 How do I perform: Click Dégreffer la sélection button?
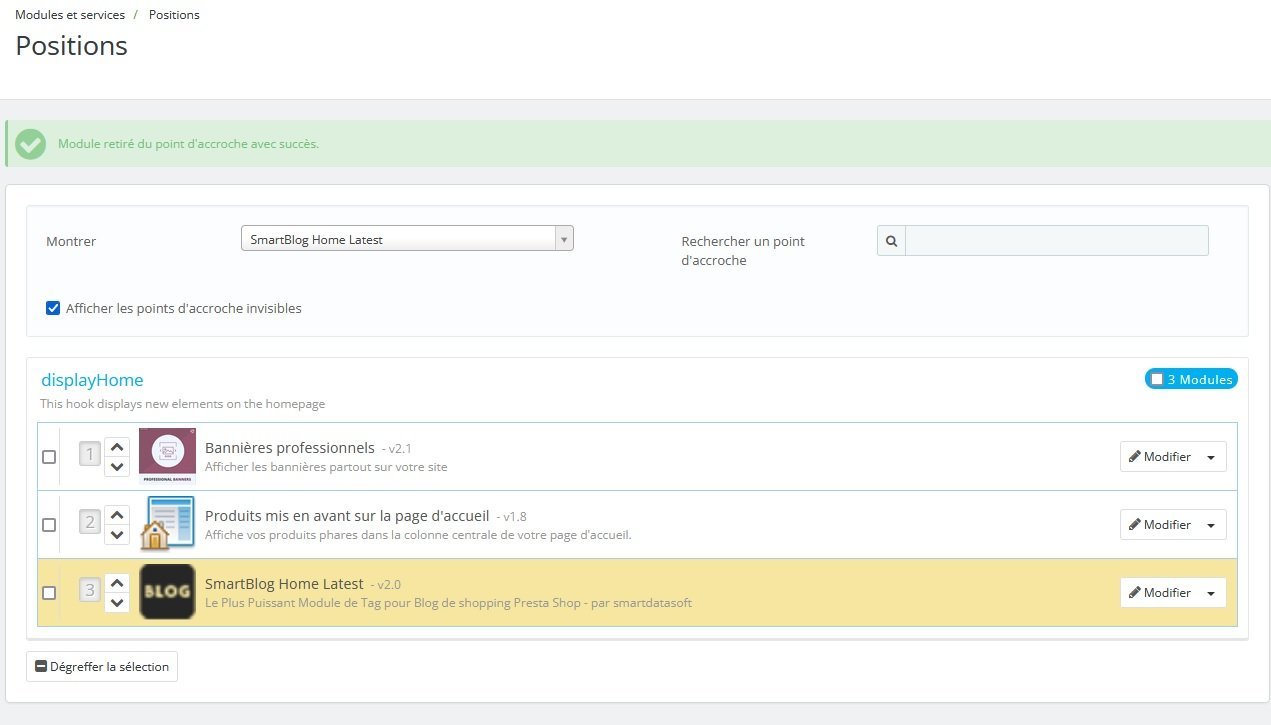(x=102, y=667)
